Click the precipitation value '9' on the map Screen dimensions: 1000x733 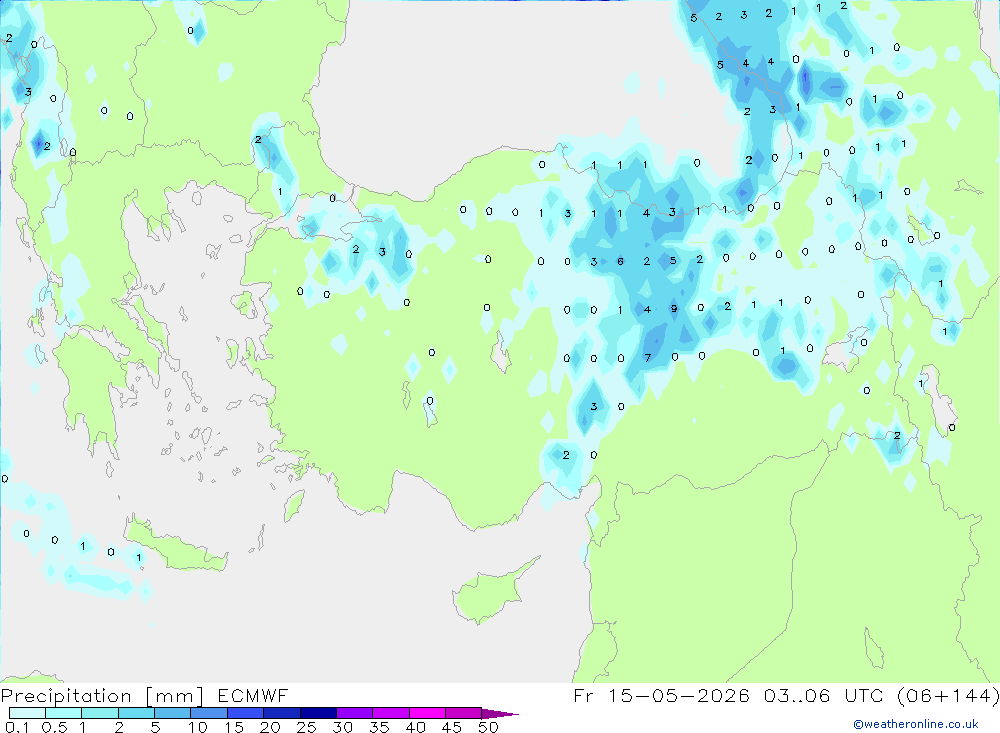(x=674, y=309)
